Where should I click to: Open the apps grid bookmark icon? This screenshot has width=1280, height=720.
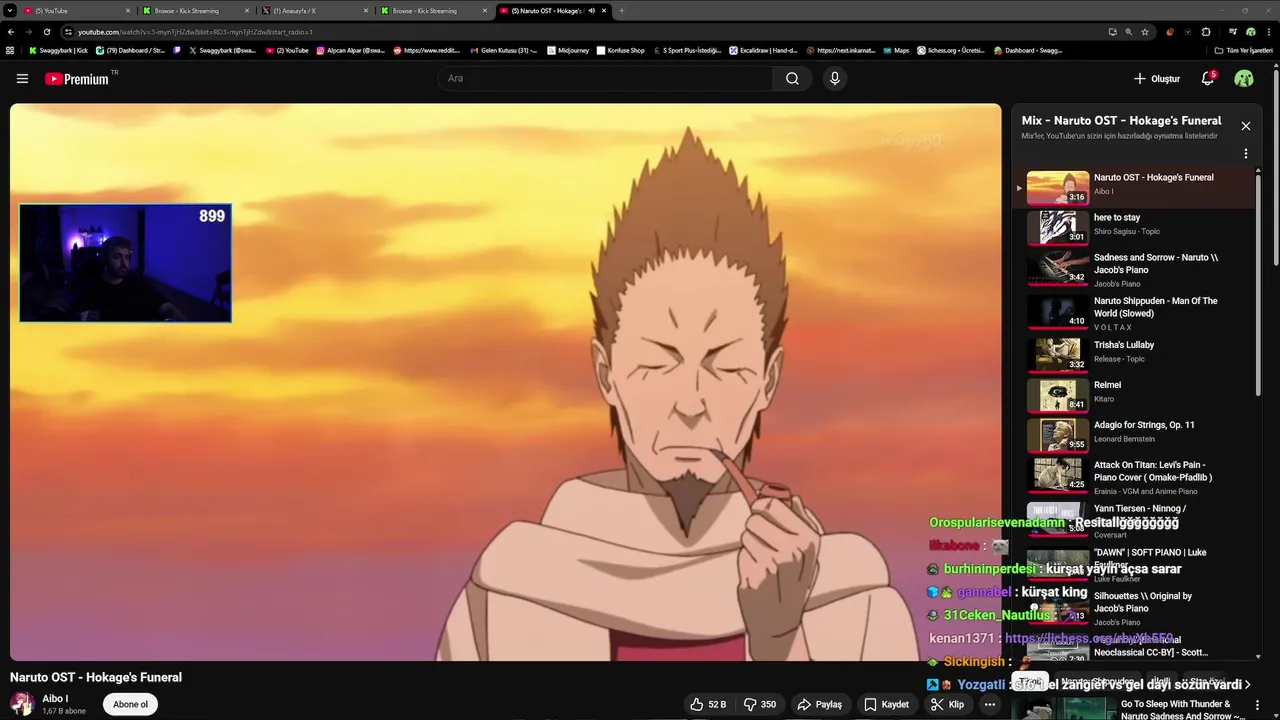(x=10, y=50)
